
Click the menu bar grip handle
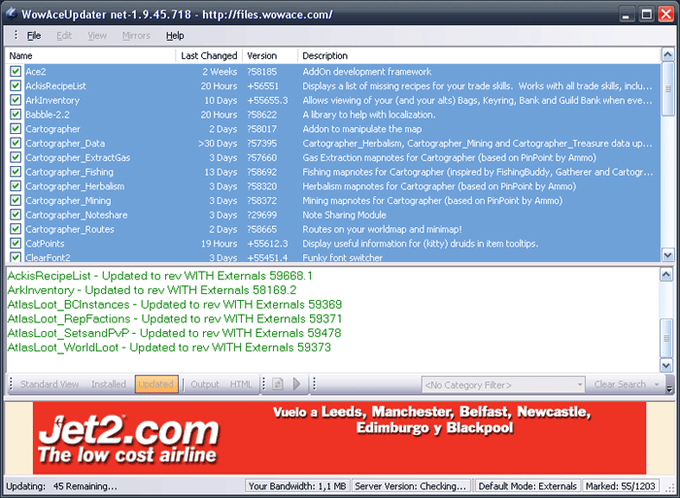point(16,35)
